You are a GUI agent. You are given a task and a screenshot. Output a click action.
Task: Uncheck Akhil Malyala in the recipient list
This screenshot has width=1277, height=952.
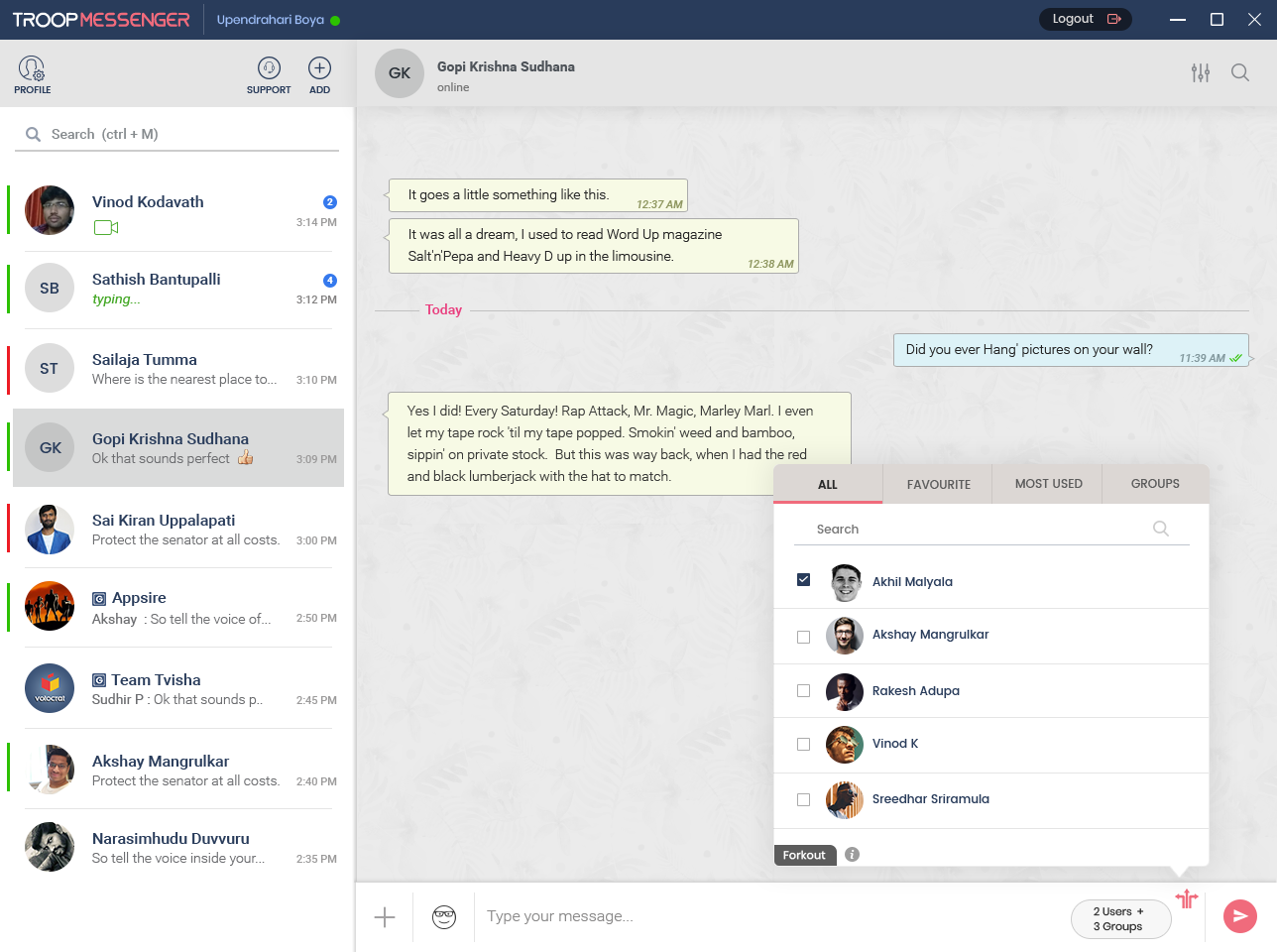(803, 580)
